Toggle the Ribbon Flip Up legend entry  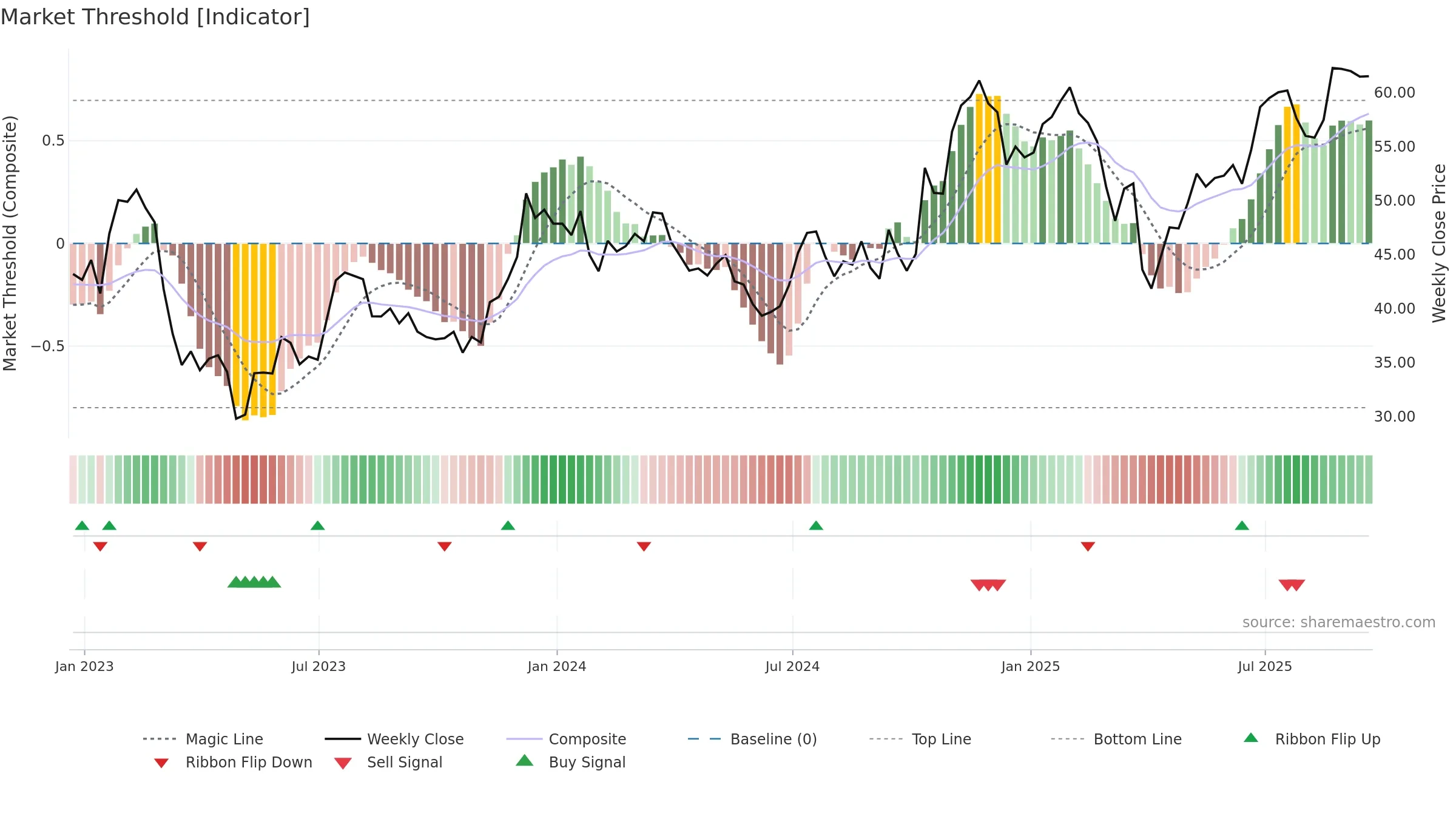pos(1312,739)
